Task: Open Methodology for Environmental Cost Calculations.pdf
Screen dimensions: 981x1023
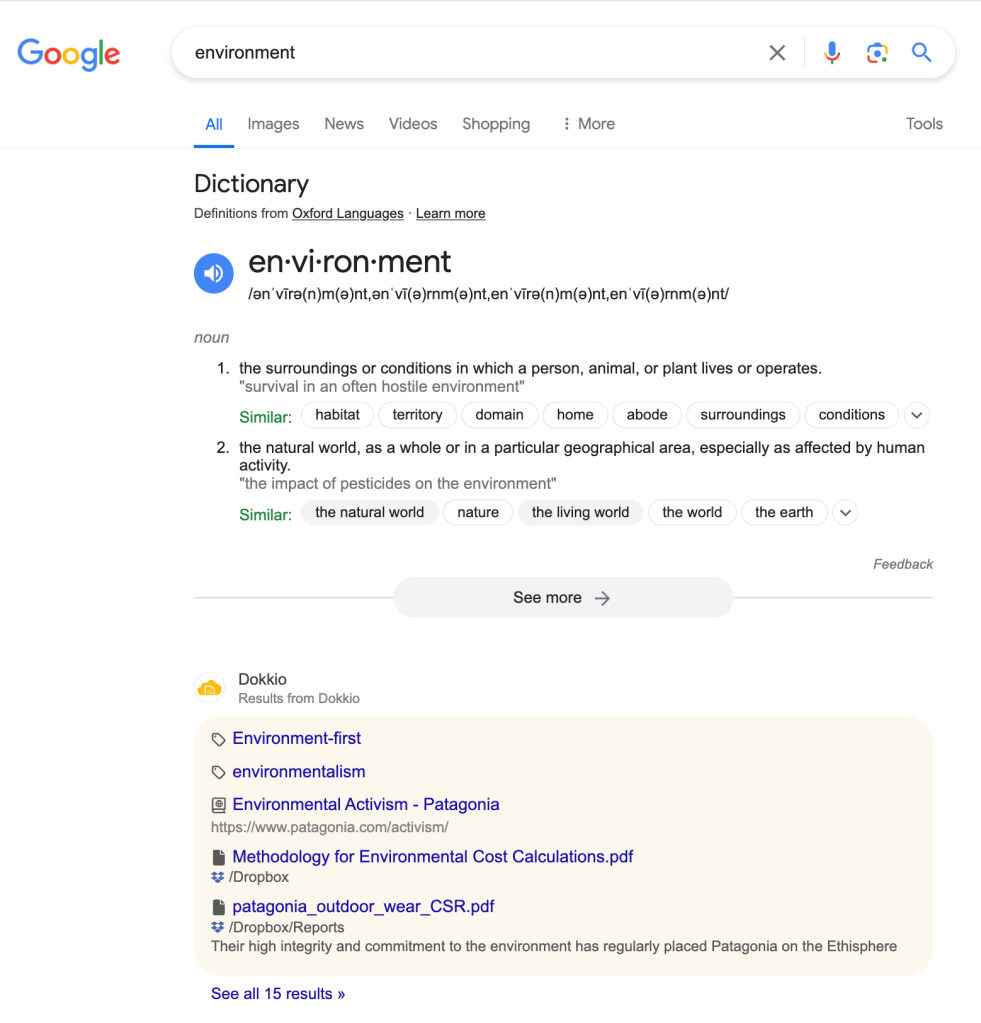Action: pyautogui.click(x=432, y=856)
